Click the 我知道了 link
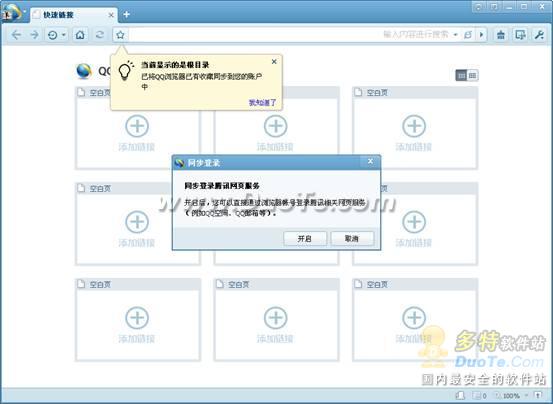 click(x=262, y=103)
